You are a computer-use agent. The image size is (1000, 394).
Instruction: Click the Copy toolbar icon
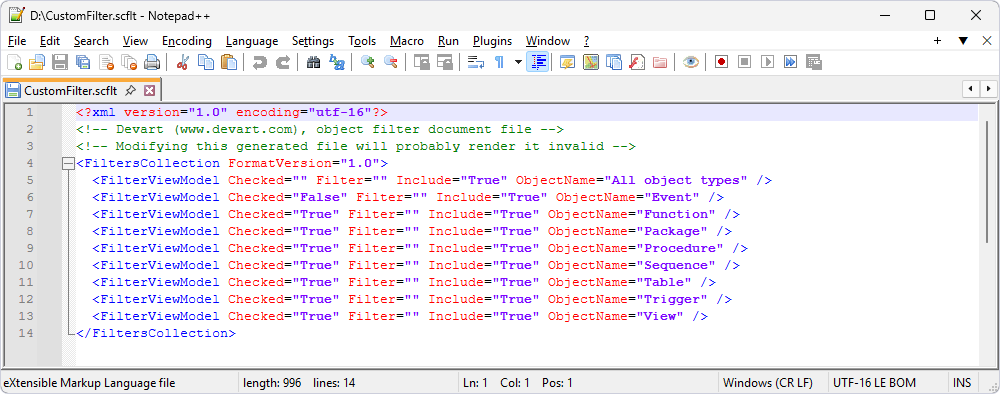point(205,62)
